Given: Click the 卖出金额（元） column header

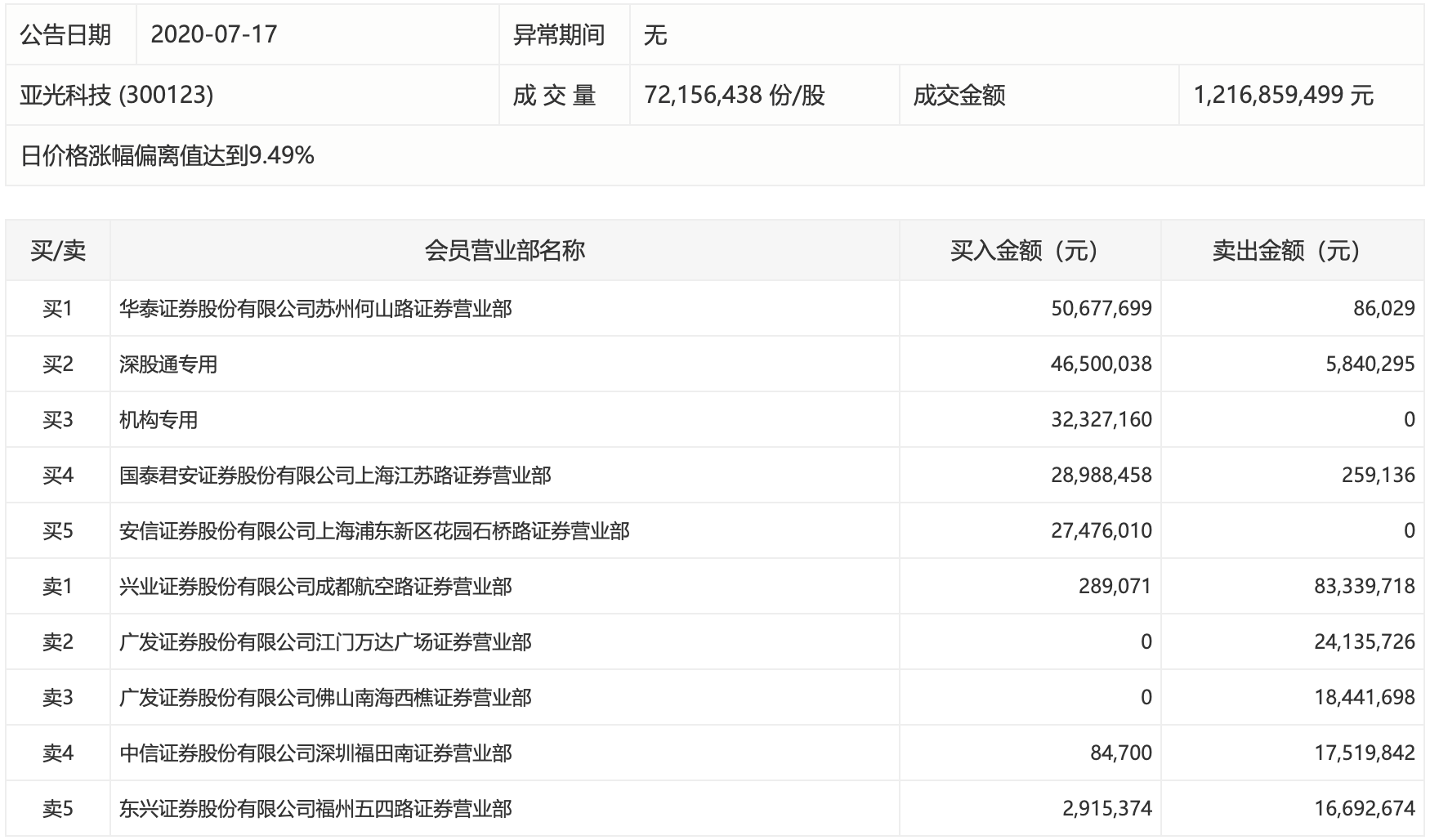Looking at the screenshot, I should 1292,250.
